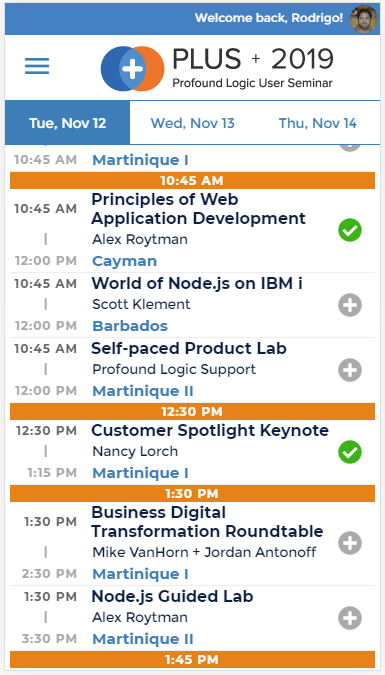Open the Martinique II link under Product Lab

pyautogui.click(x=143, y=391)
